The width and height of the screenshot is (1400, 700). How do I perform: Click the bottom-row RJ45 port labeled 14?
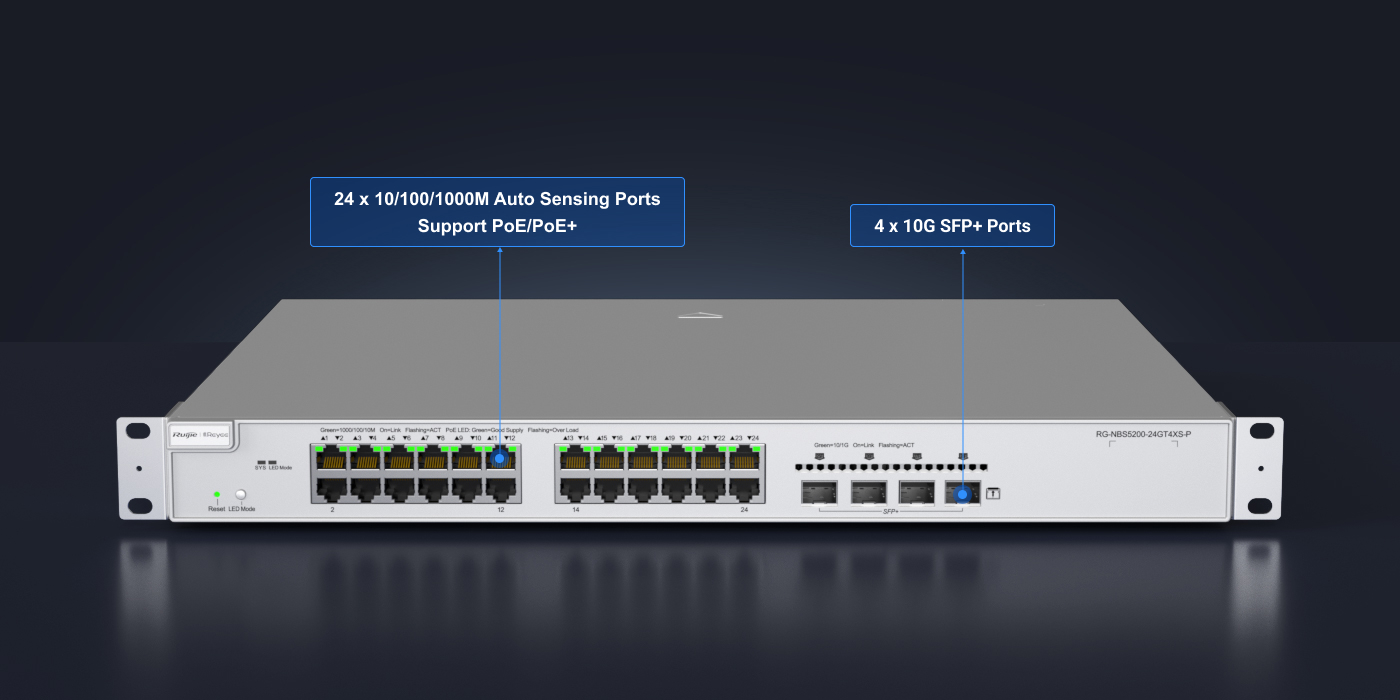click(x=575, y=489)
